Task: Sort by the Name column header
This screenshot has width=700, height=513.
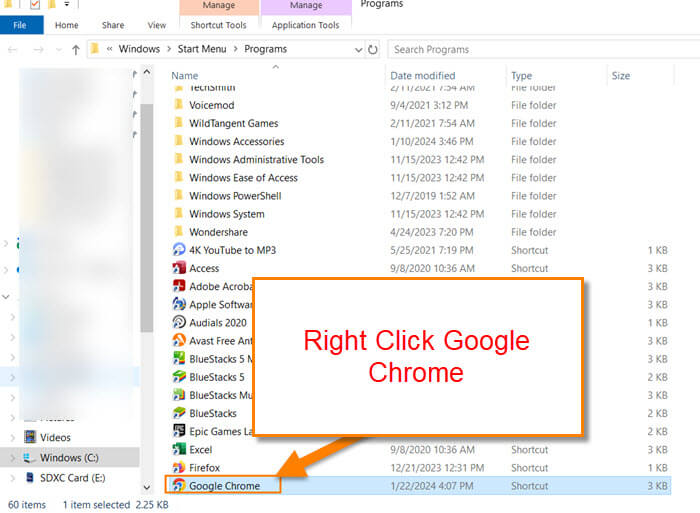Action: (185, 75)
